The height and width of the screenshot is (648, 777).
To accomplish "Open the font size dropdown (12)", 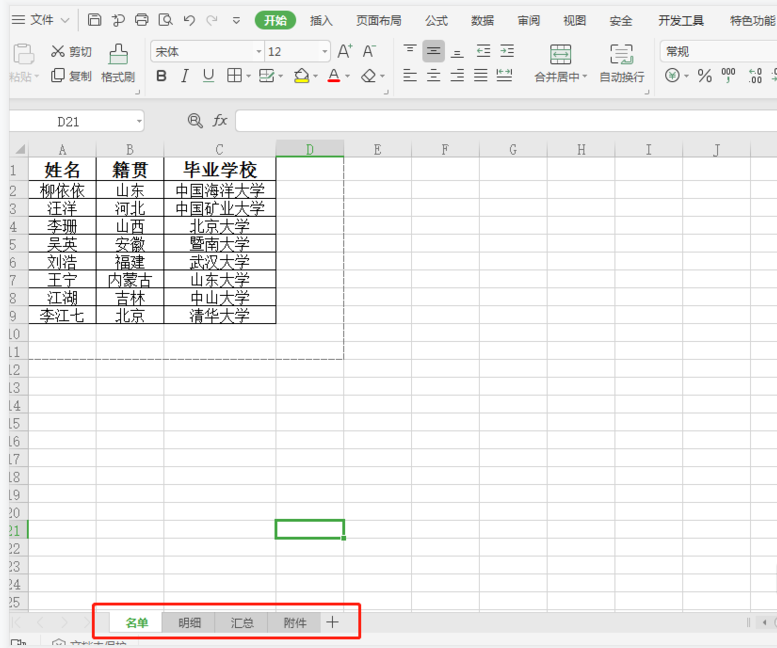I will pyautogui.click(x=325, y=52).
